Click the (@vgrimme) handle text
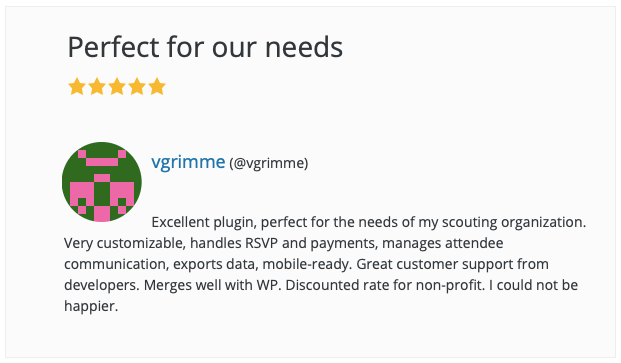The width and height of the screenshot is (621, 363). [x=269, y=163]
